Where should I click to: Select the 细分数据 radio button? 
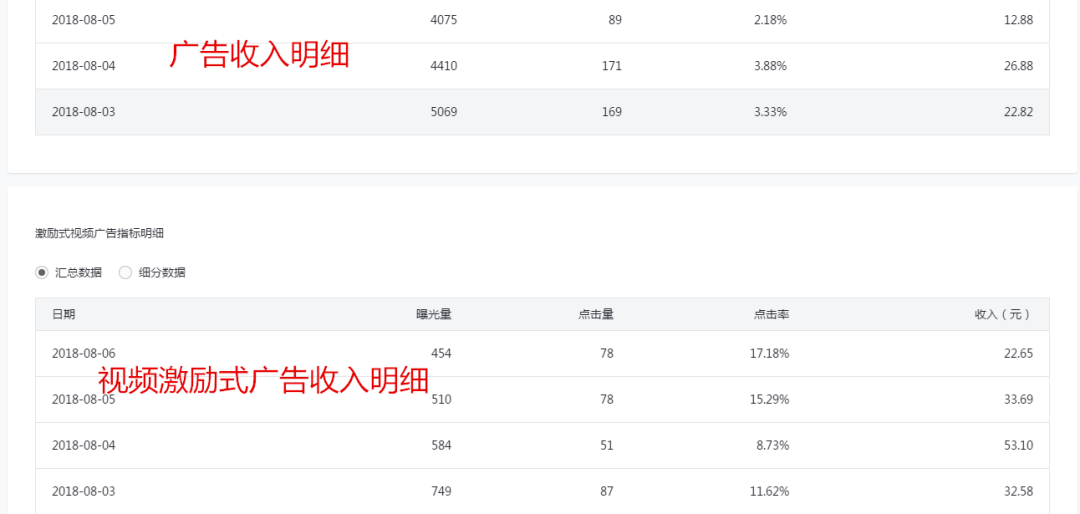click(126, 272)
